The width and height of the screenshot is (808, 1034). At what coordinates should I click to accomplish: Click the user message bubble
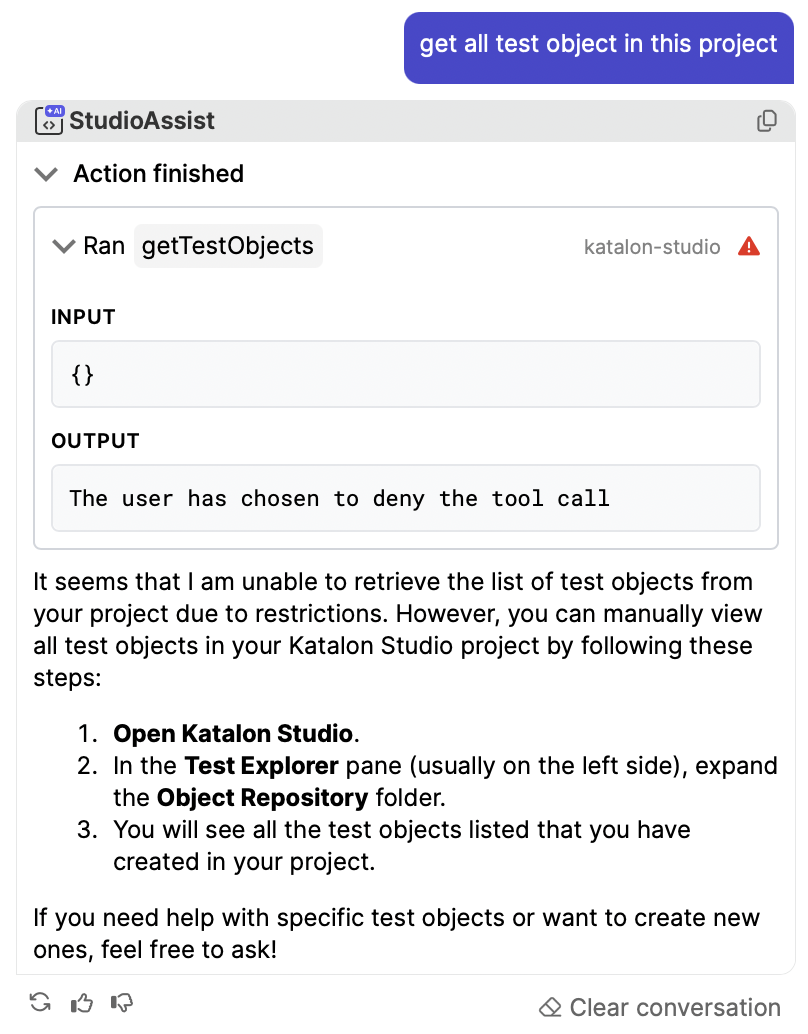click(599, 47)
